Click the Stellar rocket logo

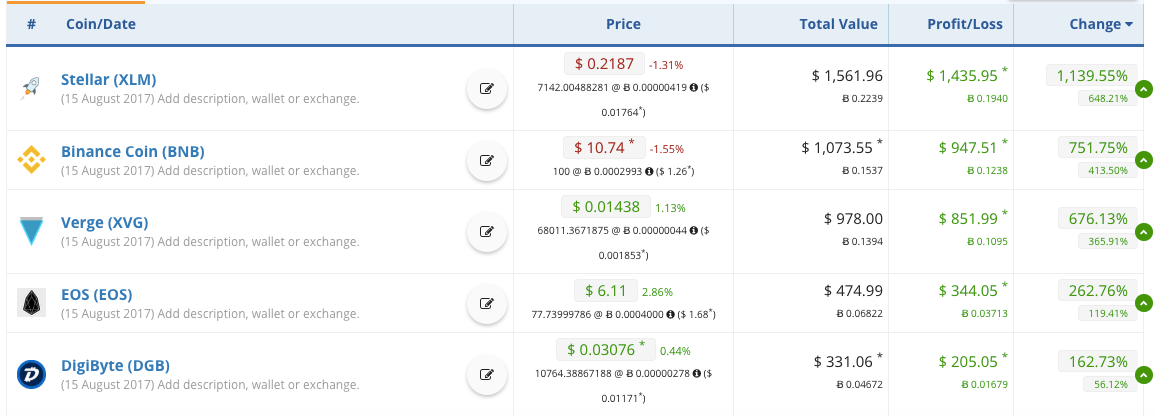pos(32,88)
